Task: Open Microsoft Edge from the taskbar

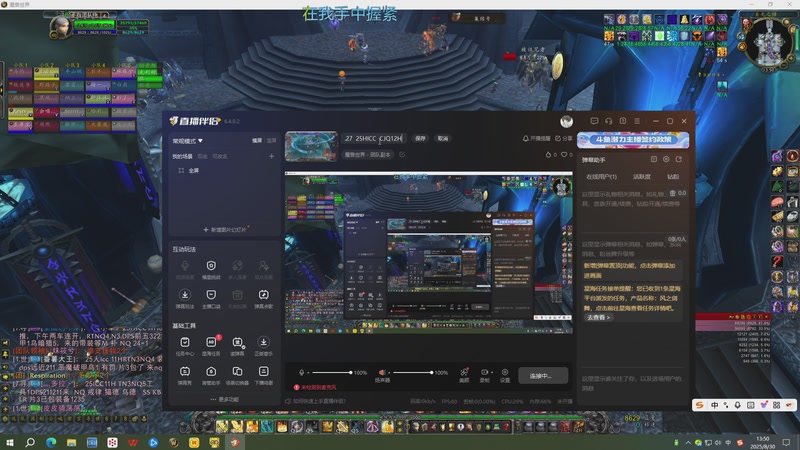Action: click(51, 442)
